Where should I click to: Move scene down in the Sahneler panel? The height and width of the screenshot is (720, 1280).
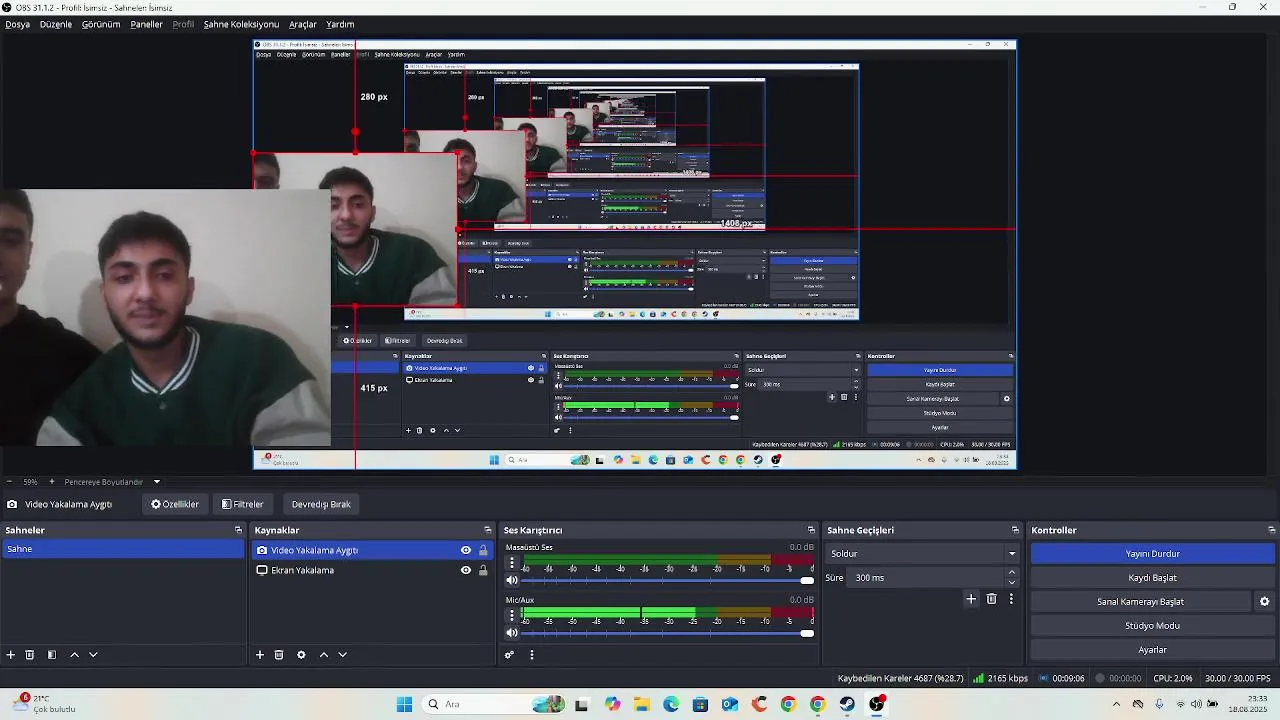[x=93, y=655]
